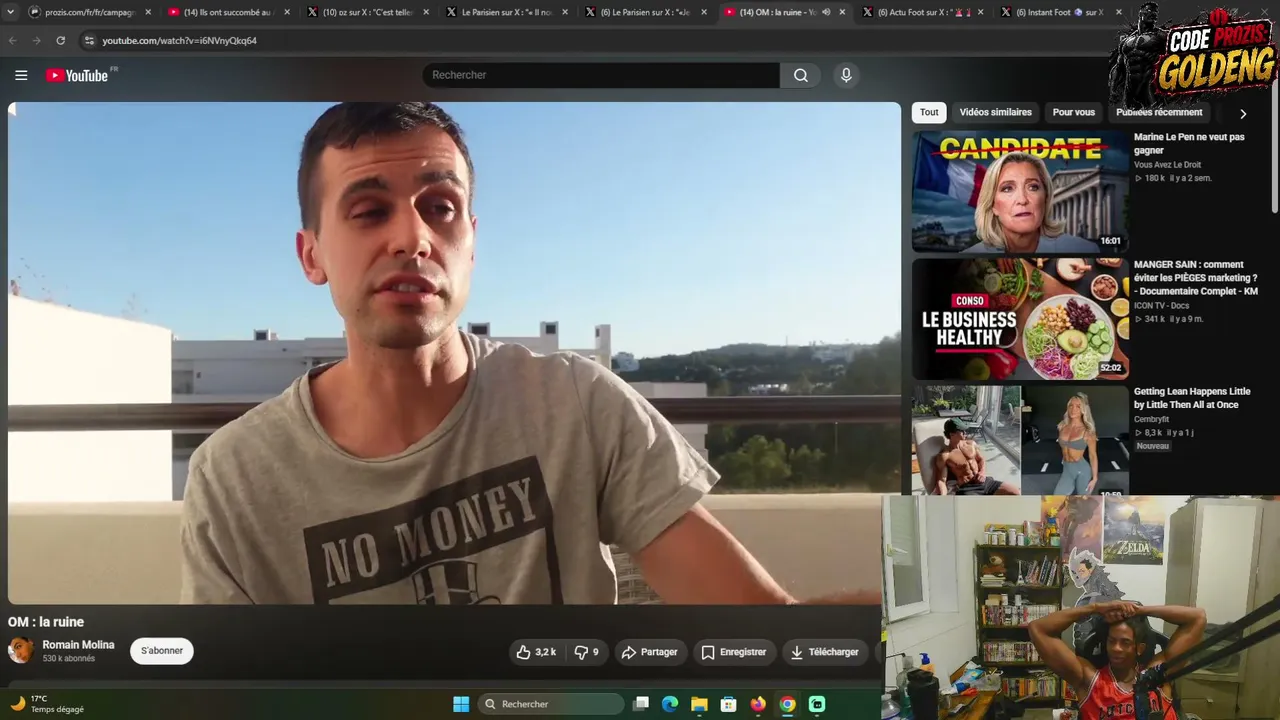Image resolution: width=1280 pixels, height=720 pixels.
Task: Open File Explorer from the taskbar
Action: [699, 704]
